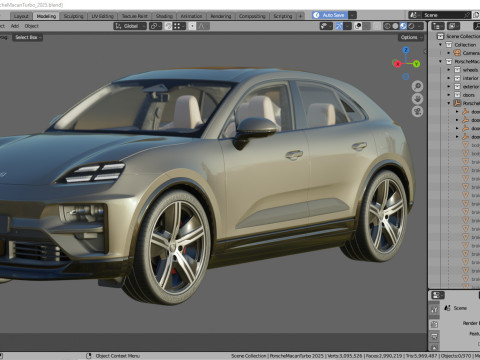
Task: Switch to wireframe viewport shading
Action: point(387,26)
